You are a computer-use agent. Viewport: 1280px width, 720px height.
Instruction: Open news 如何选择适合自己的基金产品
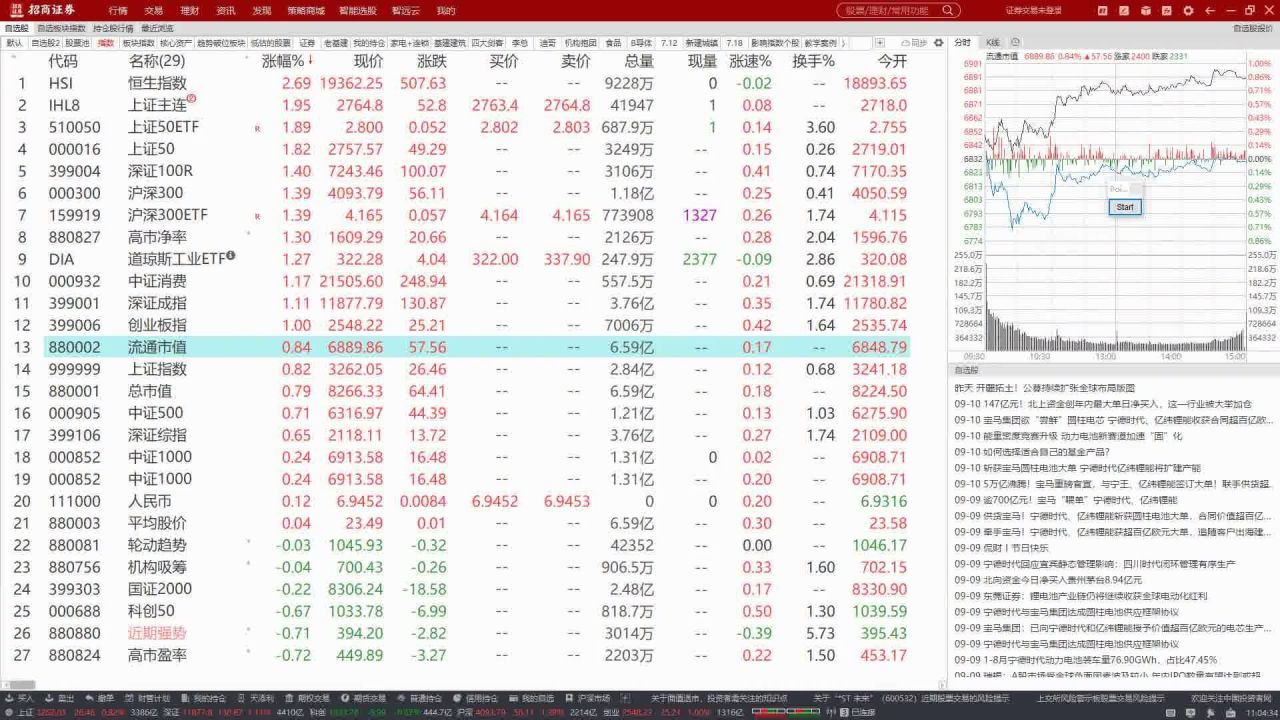pos(1032,452)
